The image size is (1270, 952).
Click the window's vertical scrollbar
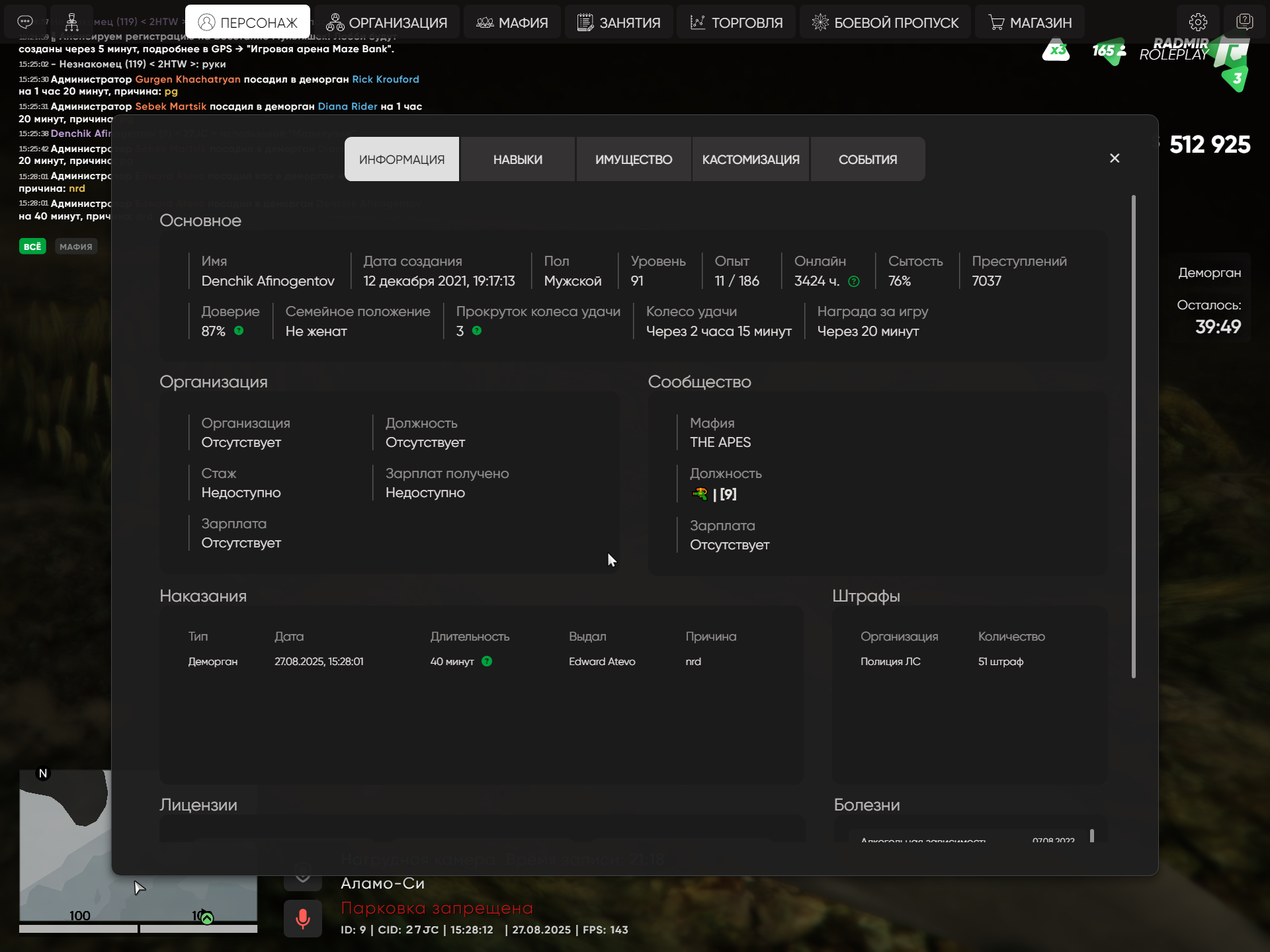1133,436
